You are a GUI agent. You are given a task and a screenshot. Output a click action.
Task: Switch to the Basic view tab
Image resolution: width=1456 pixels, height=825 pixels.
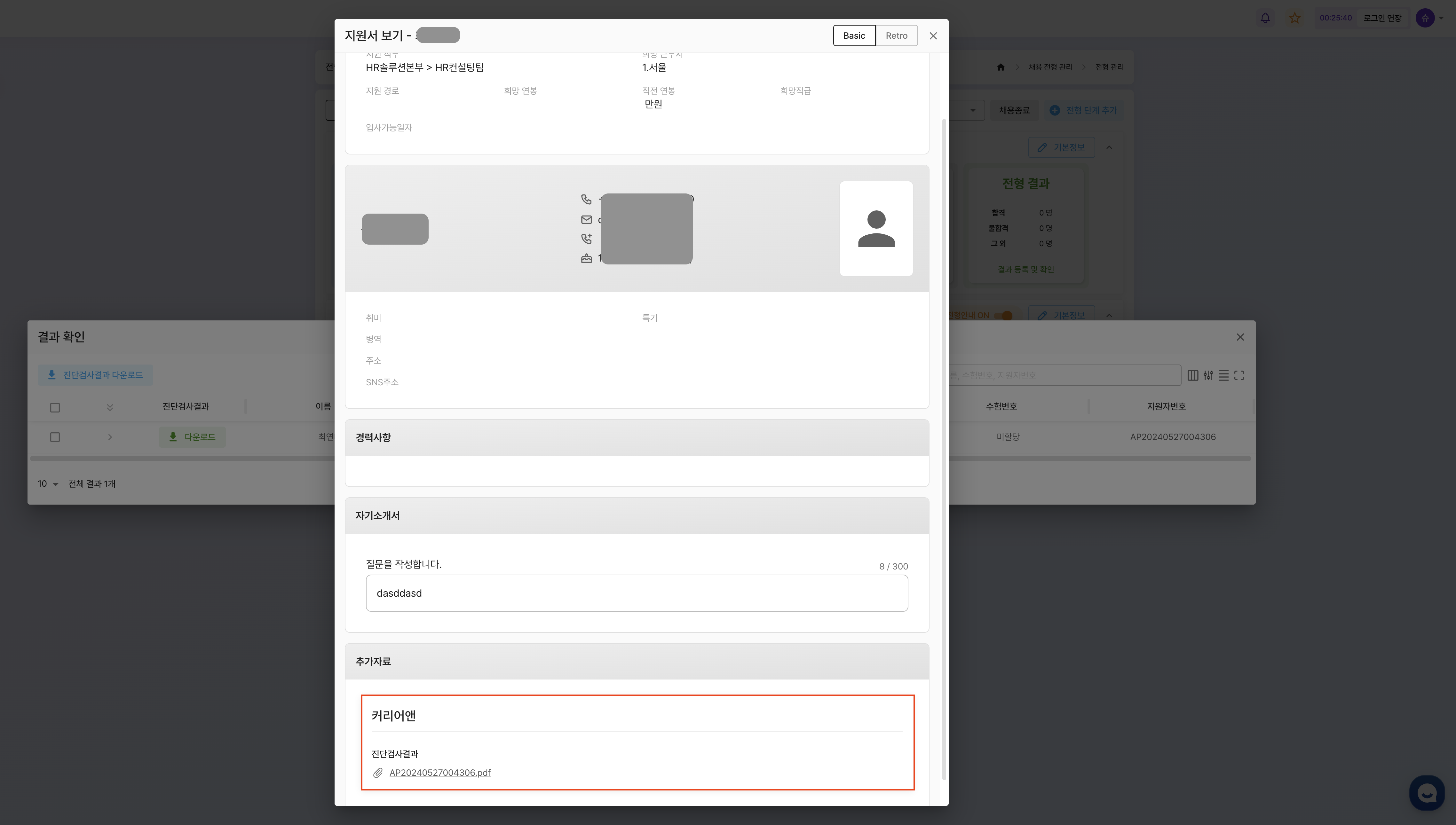point(854,36)
